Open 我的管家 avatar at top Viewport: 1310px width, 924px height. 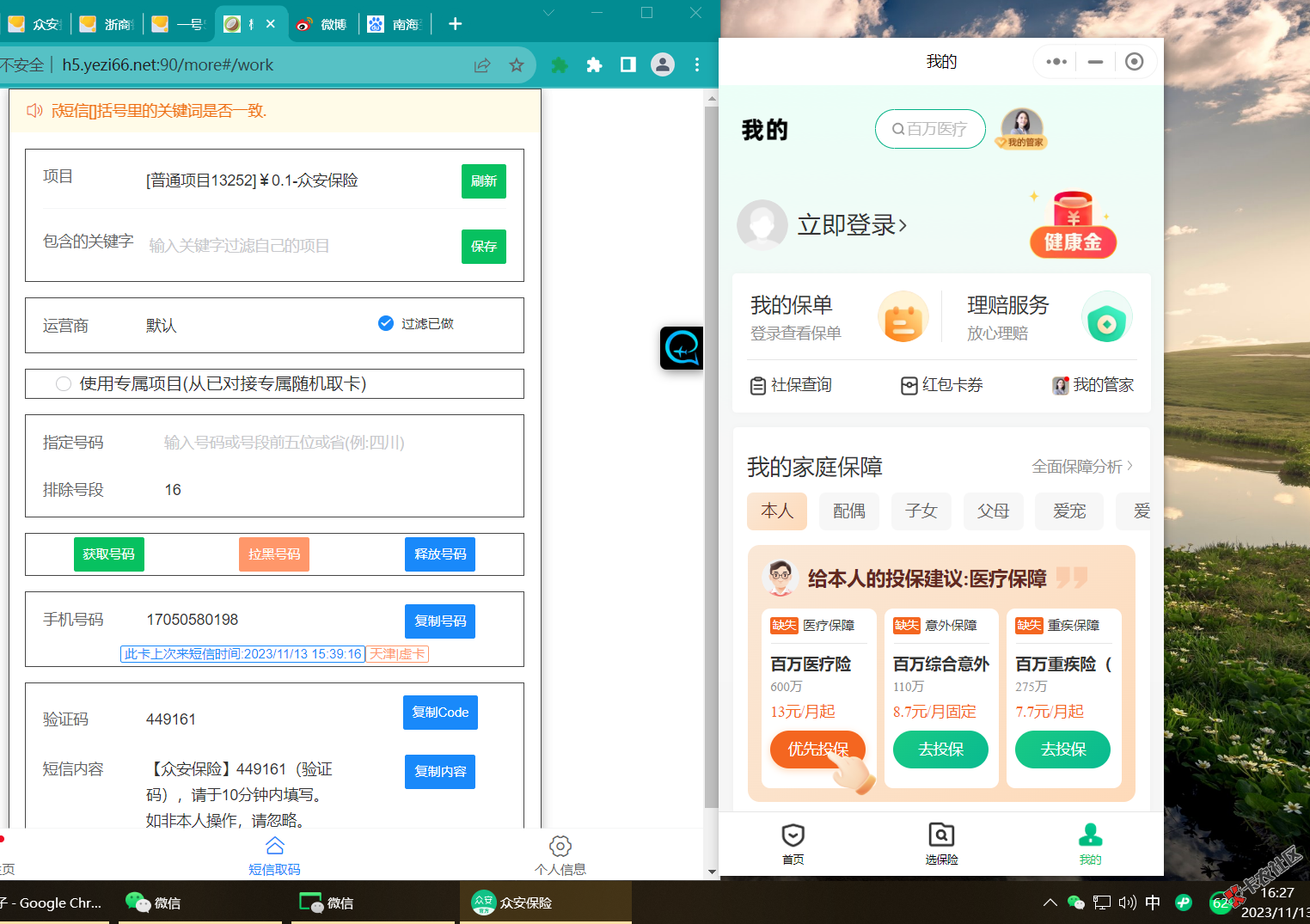pos(1022,129)
